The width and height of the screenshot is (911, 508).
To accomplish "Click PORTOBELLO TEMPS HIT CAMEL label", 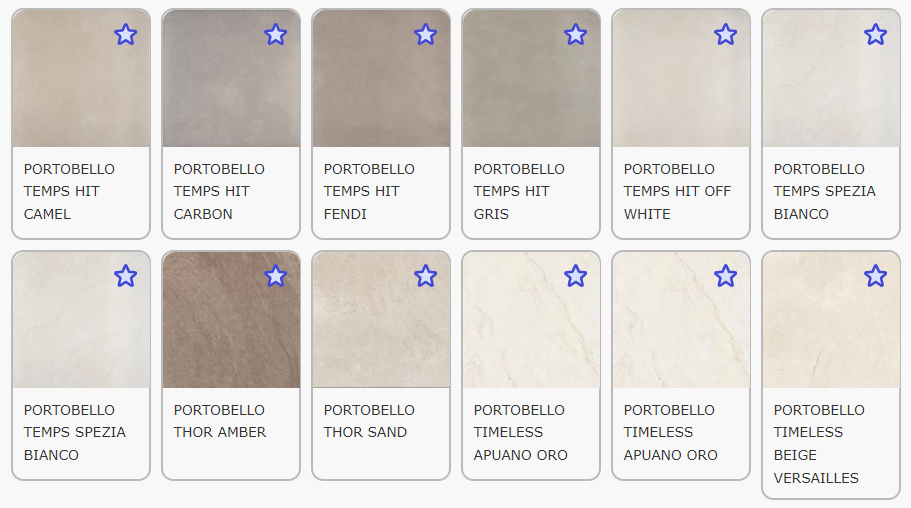I will [x=69, y=191].
